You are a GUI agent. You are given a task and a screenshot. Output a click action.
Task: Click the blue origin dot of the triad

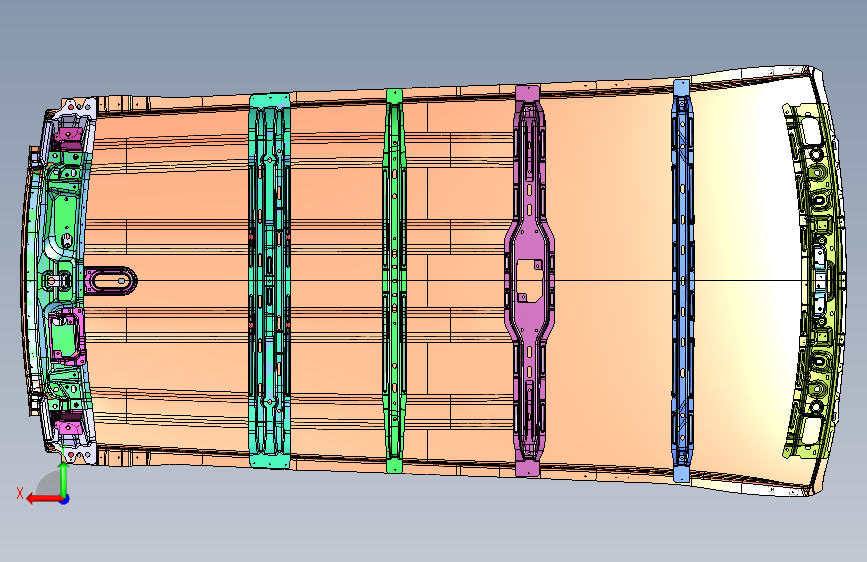pyautogui.click(x=65, y=499)
